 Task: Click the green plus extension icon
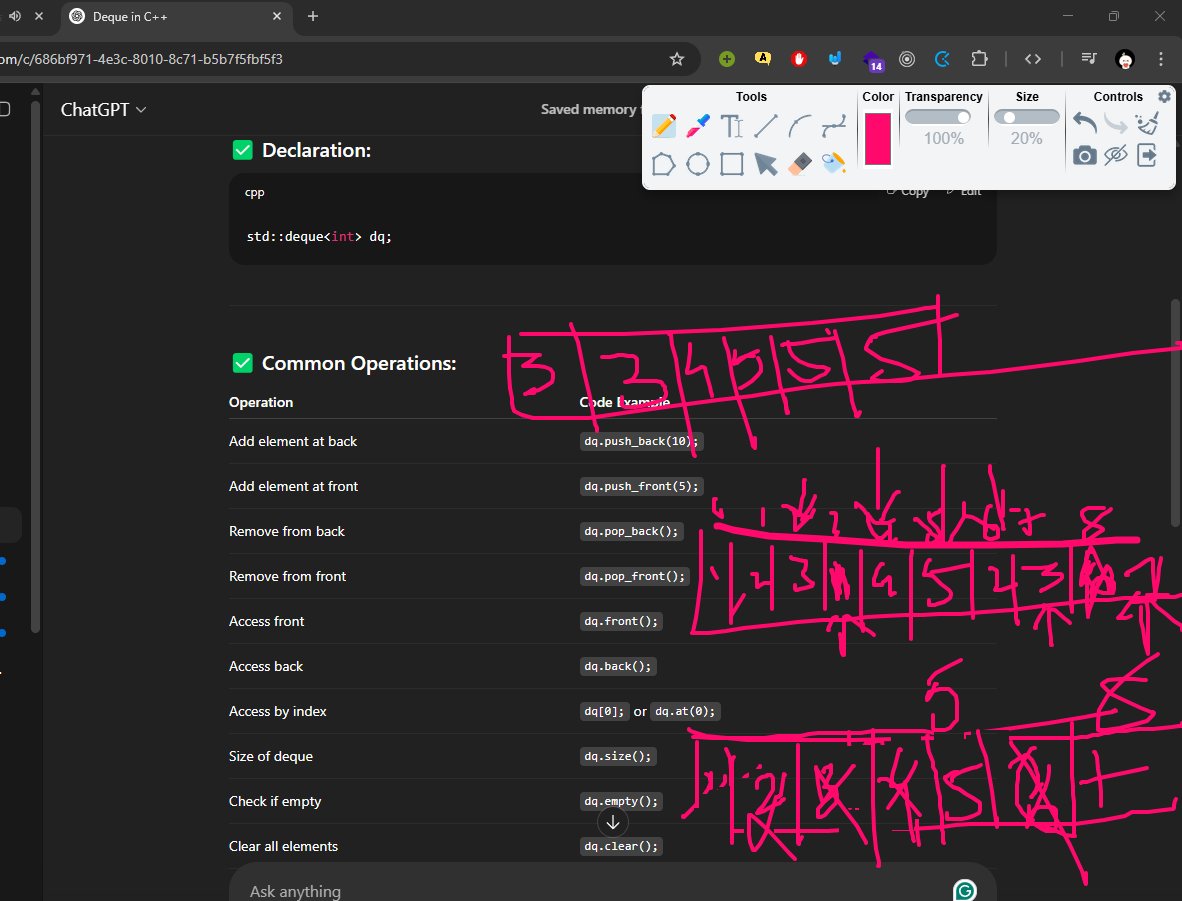coord(727,59)
